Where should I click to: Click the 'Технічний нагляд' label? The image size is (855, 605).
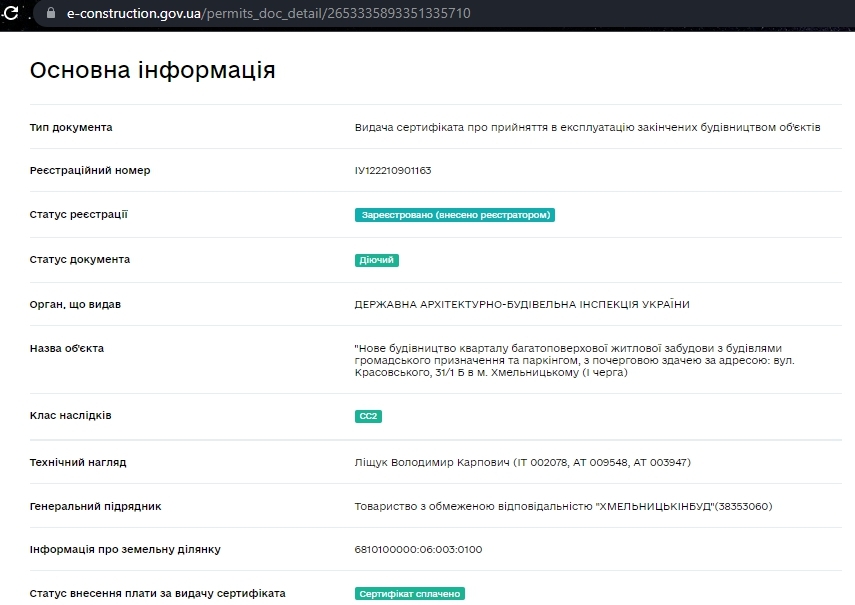tap(78, 463)
